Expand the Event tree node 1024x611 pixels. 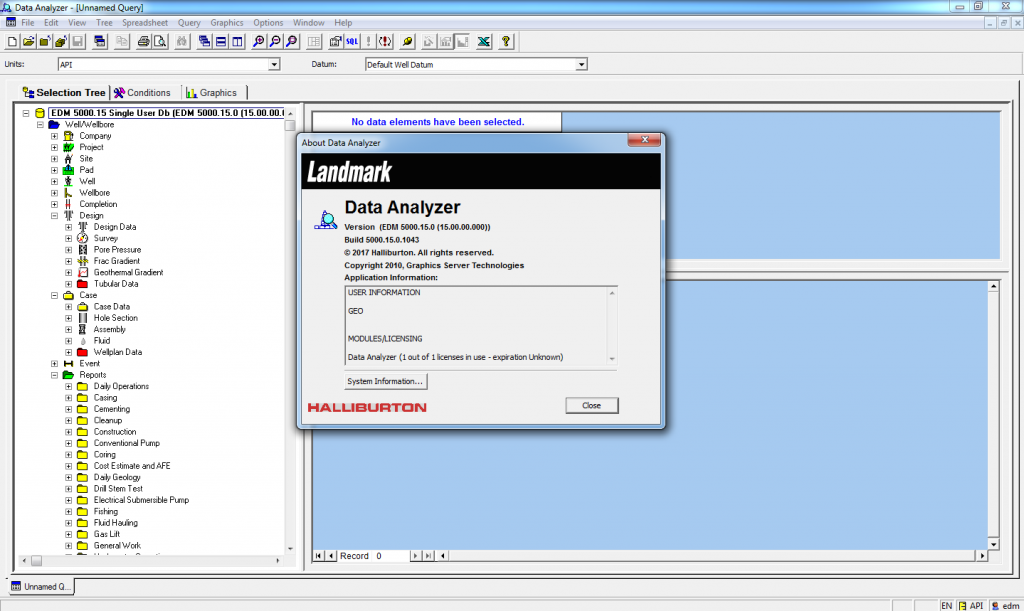(x=54, y=364)
